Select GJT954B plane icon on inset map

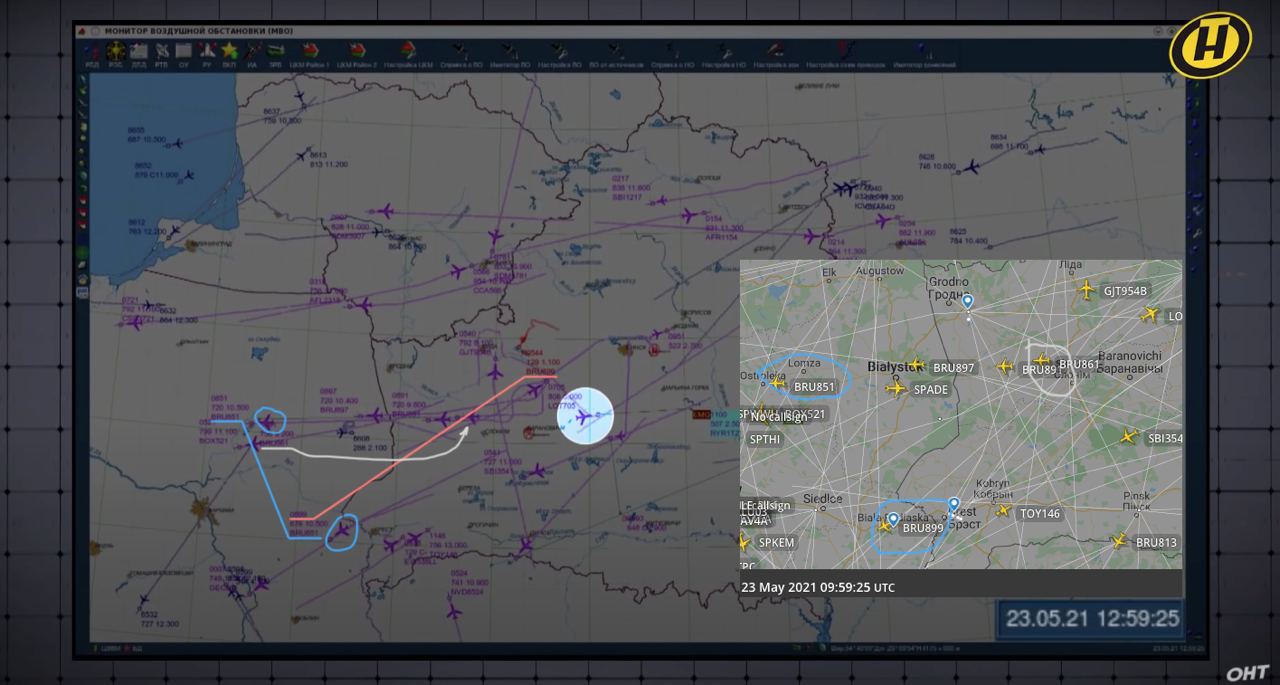pyautogui.click(x=1087, y=290)
